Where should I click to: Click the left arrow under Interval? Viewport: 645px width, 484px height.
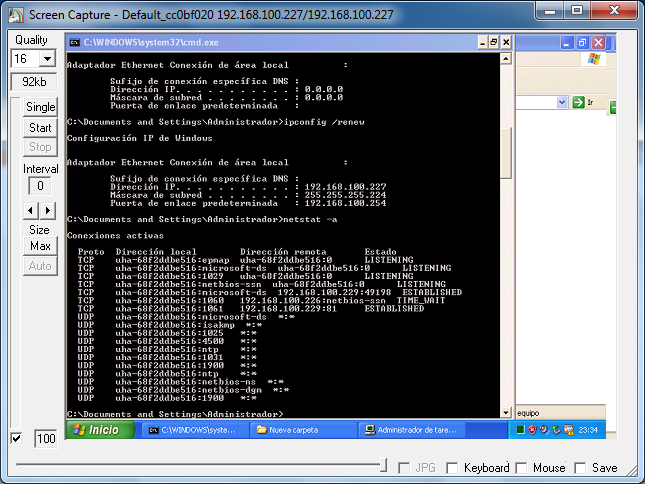tap(31, 210)
